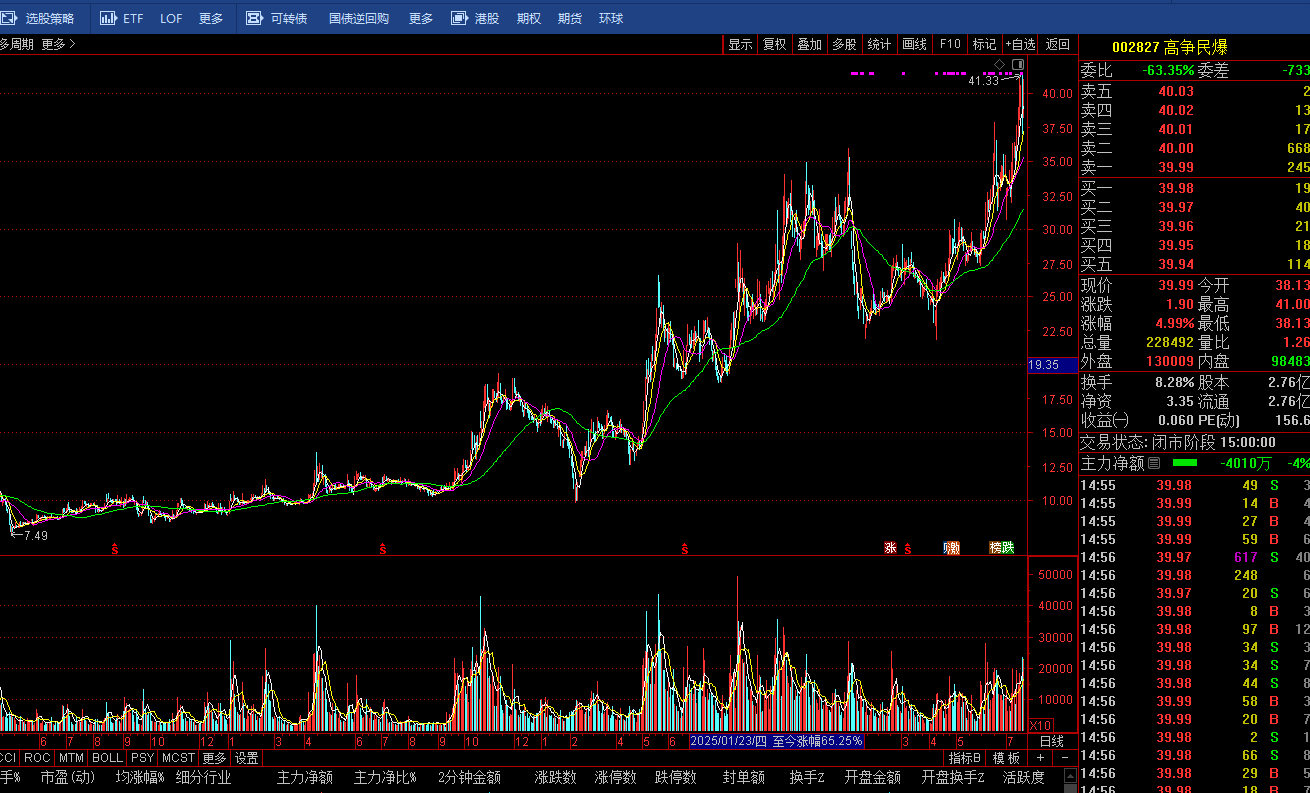Click the 榜 marker icon on chart

(996, 547)
